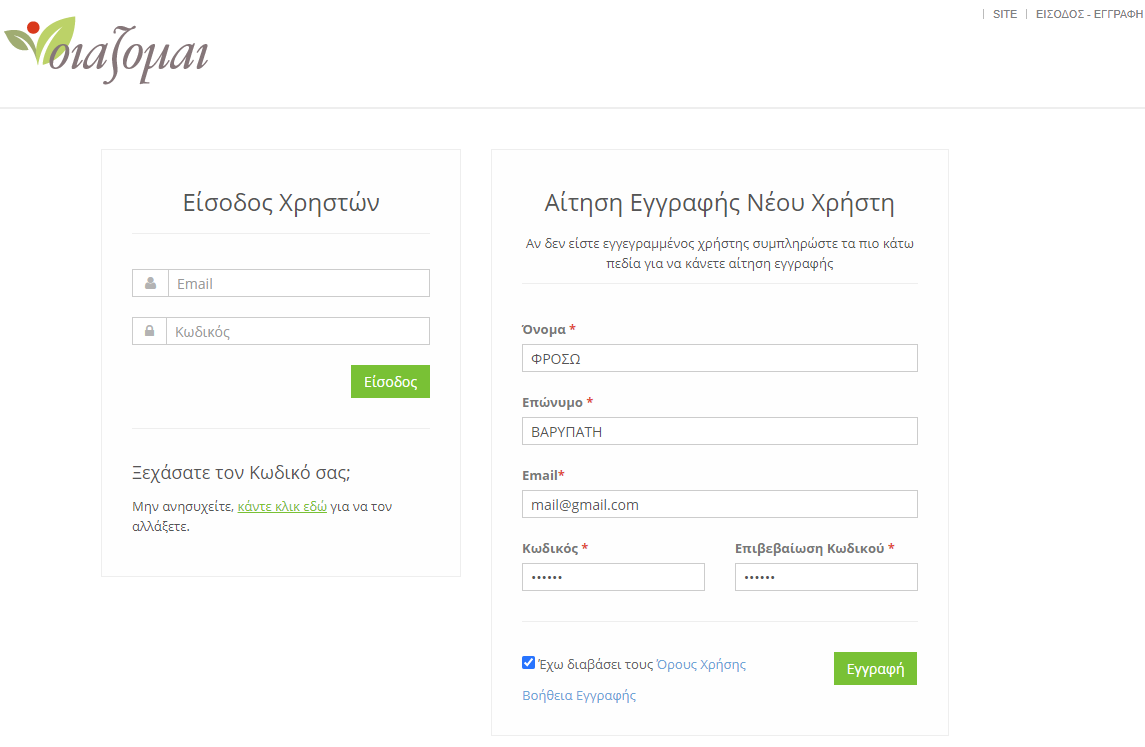Viewport: 1145px width, 747px height.
Task: Click the registration Κωδικός password field
Action: coord(613,577)
